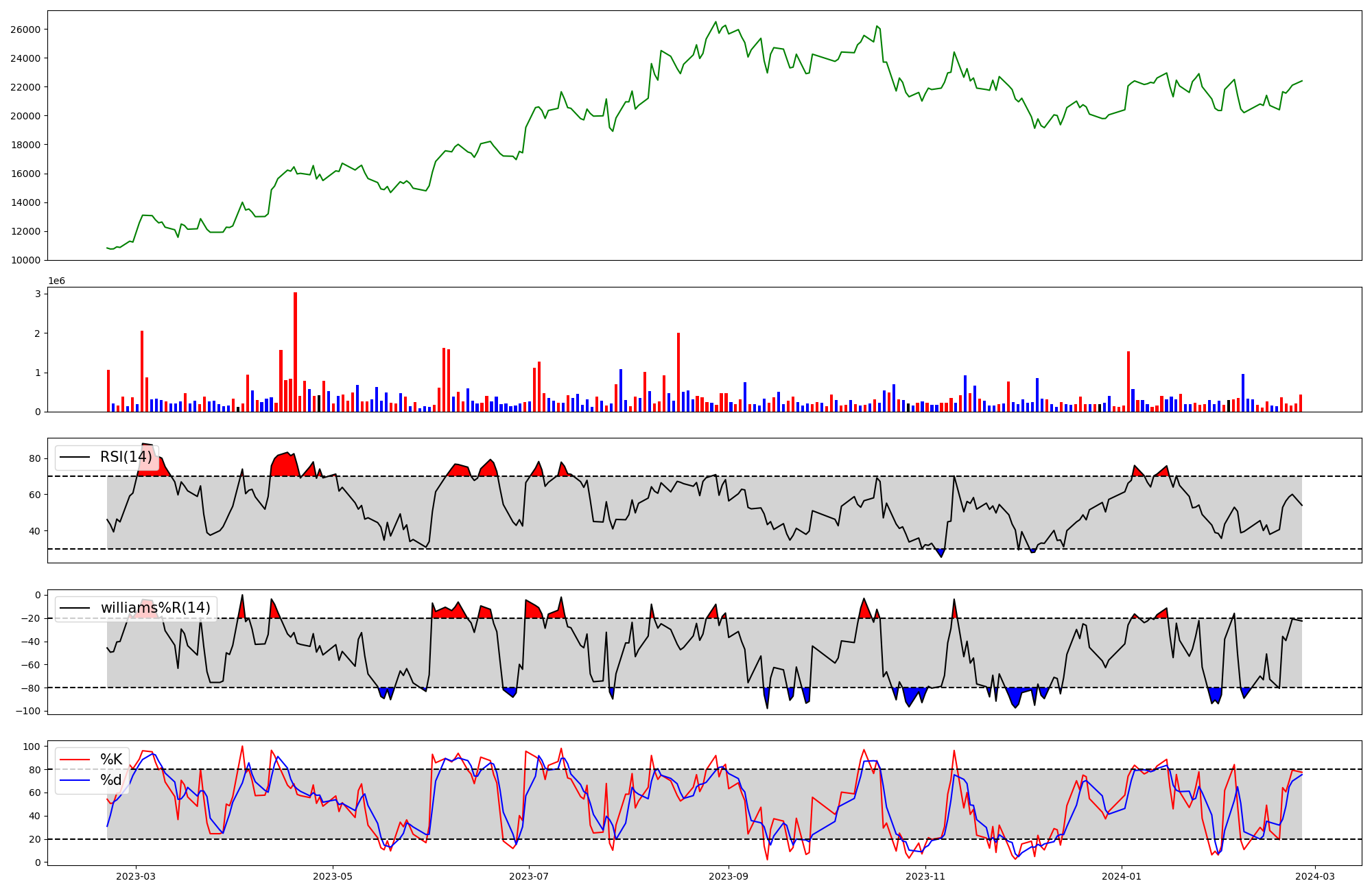Viewport: 1372px width, 892px height.
Task: Select the 2023-09 date axis label
Action: click(x=728, y=876)
